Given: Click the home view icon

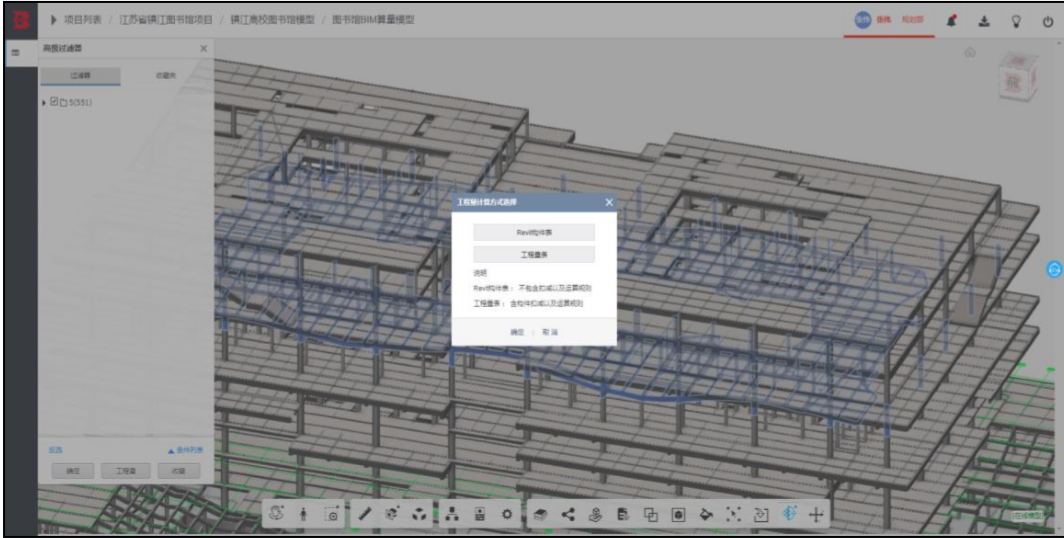Looking at the screenshot, I should 970,53.
